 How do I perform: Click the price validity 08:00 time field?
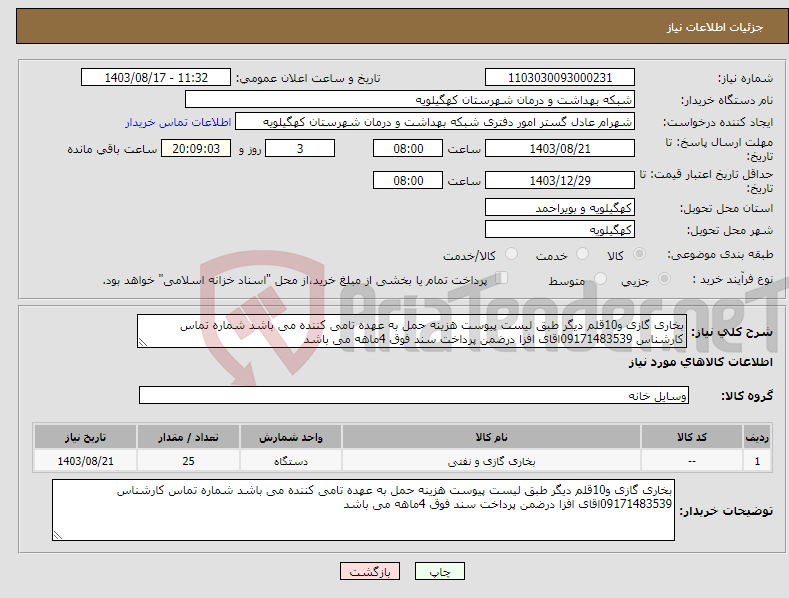click(x=408, y=180)
